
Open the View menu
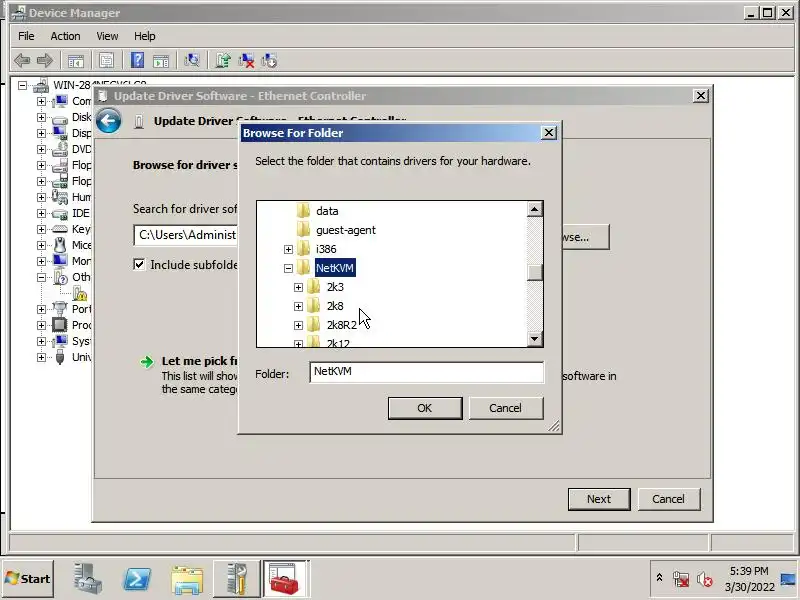107,36
